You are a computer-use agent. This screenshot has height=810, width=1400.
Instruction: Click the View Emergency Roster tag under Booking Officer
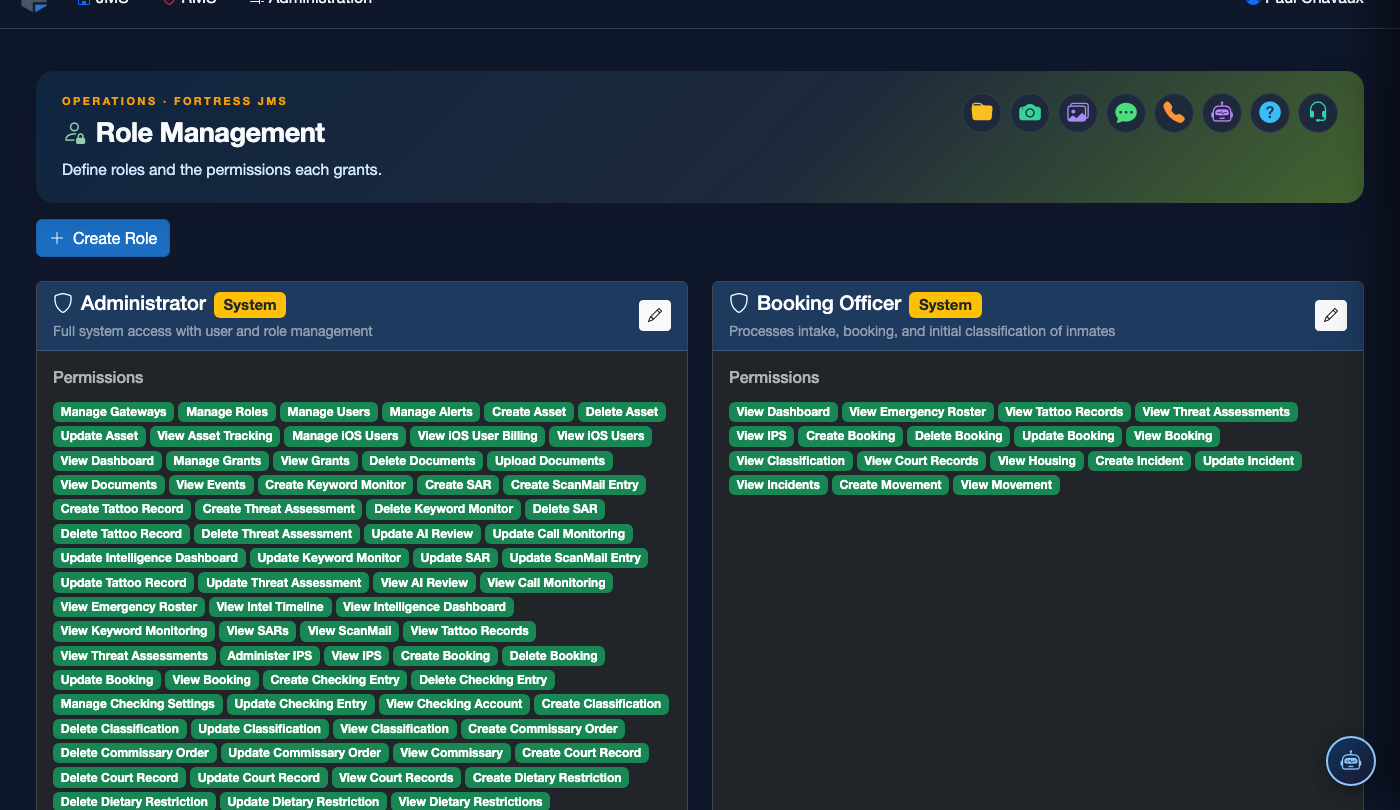click(x=918, y=412)
